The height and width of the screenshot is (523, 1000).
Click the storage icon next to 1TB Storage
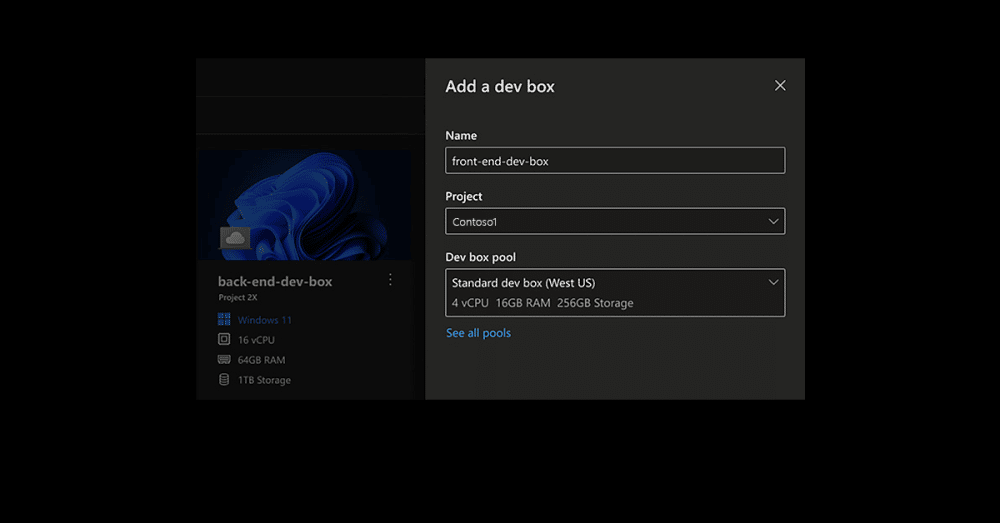click(x=224, y=379)
